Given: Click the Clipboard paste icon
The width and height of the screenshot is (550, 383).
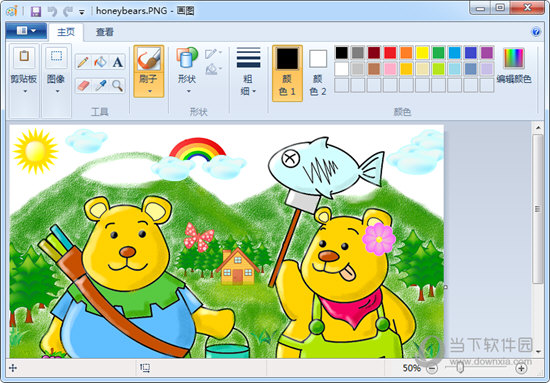Looking at the screenshot, I should point(24,57).
